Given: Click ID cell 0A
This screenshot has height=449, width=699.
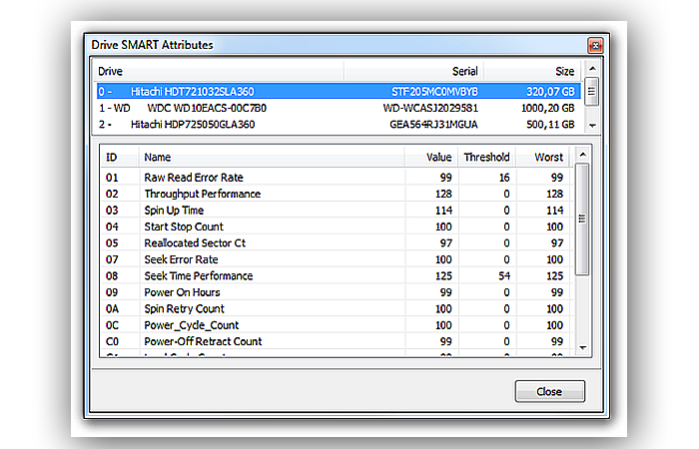Looking at the screenshot, I should (x=112, y=309).
